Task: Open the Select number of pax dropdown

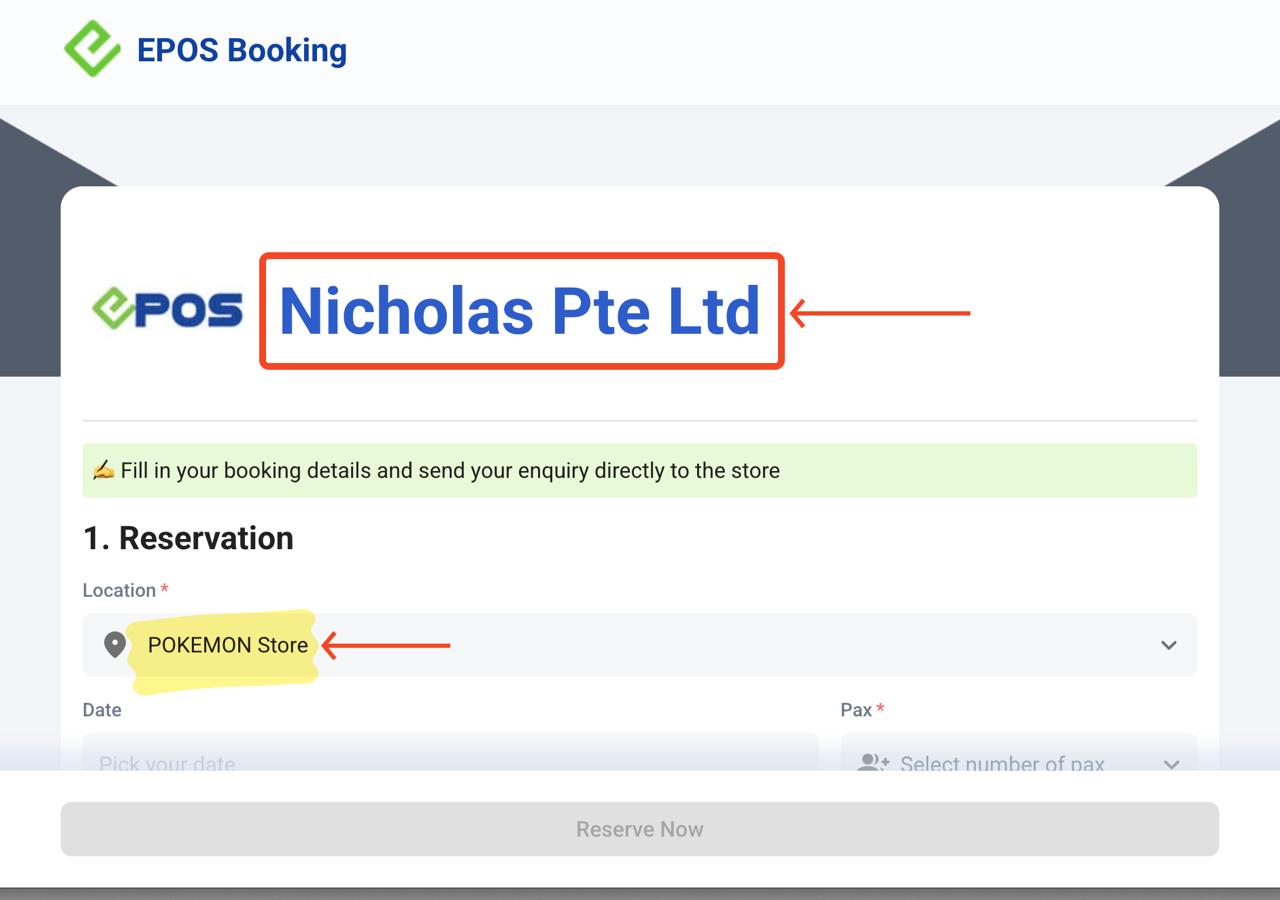Action: 1019,752
